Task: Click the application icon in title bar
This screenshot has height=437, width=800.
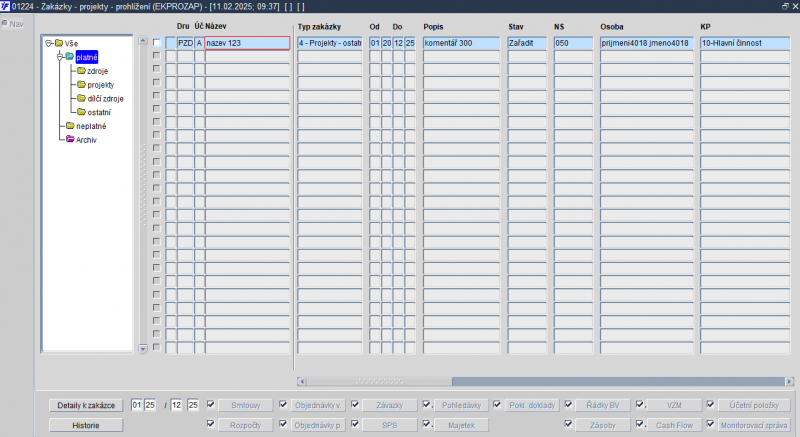Action: (5, 6)
